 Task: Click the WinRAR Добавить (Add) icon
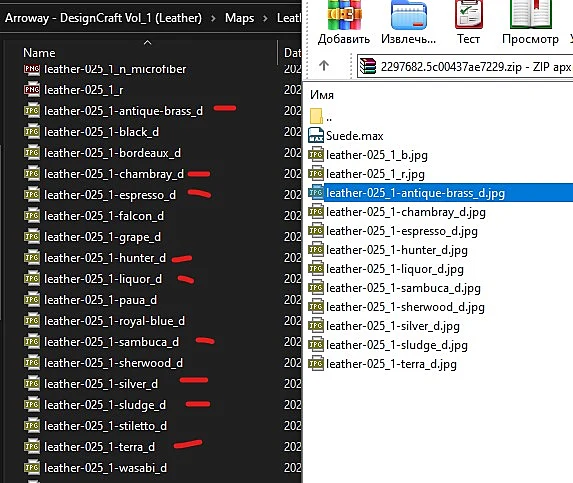(344, 15)
